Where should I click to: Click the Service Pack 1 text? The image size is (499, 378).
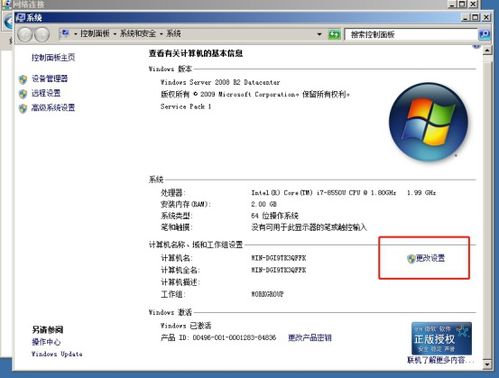pos(186,107)
